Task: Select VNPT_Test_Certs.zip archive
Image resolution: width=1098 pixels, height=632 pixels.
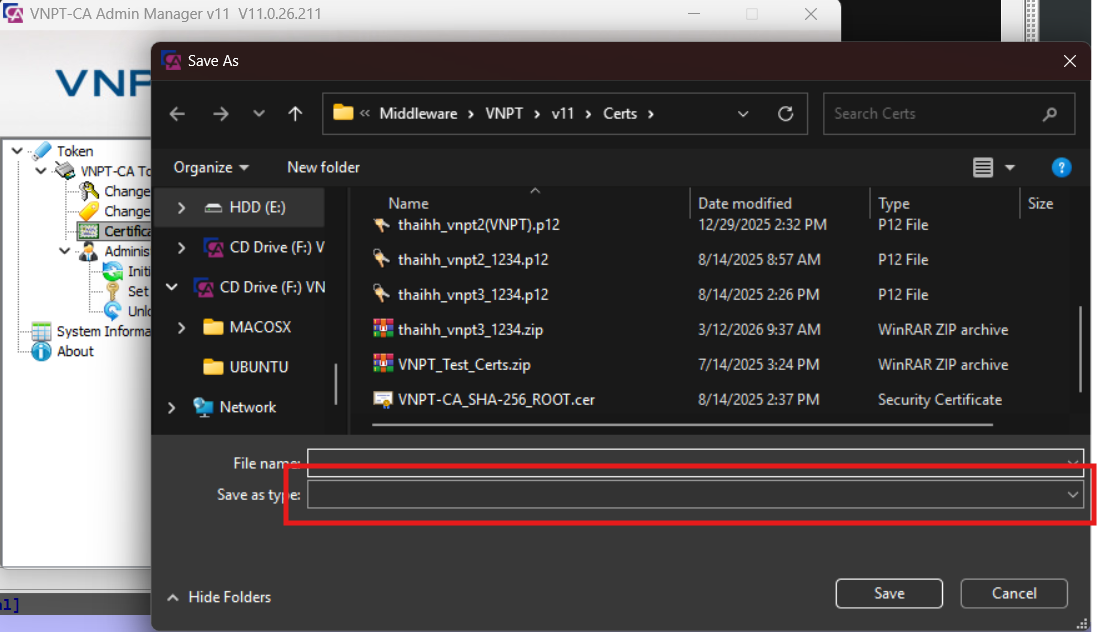Action: (464, 365)
